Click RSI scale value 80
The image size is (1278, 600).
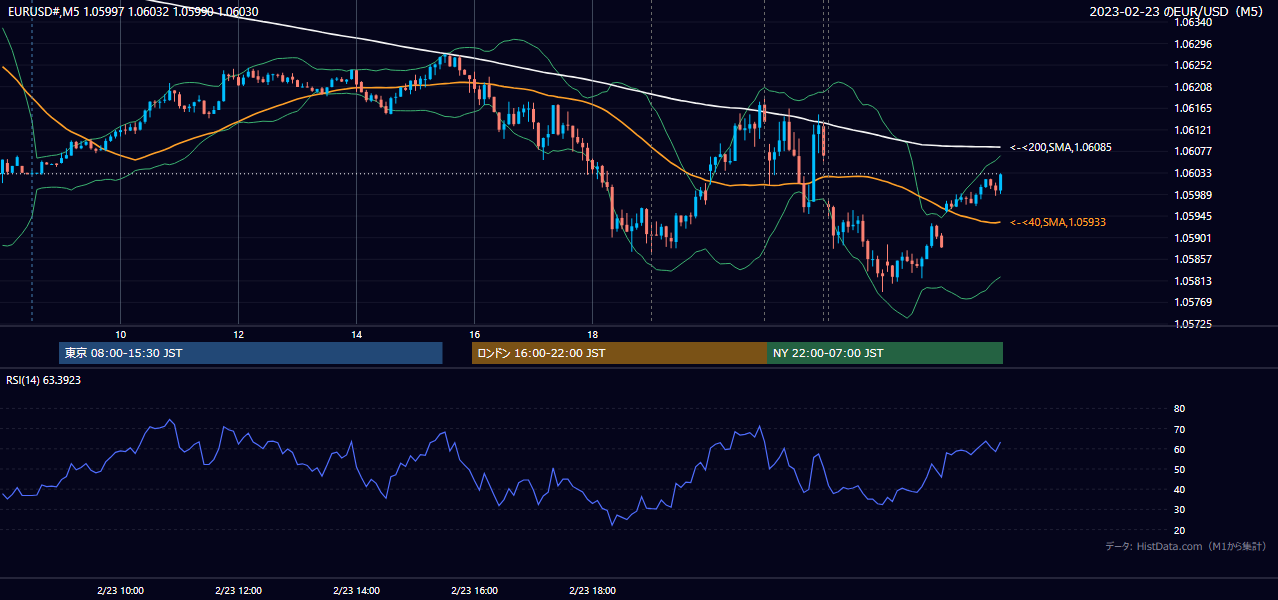[1179, 409]
